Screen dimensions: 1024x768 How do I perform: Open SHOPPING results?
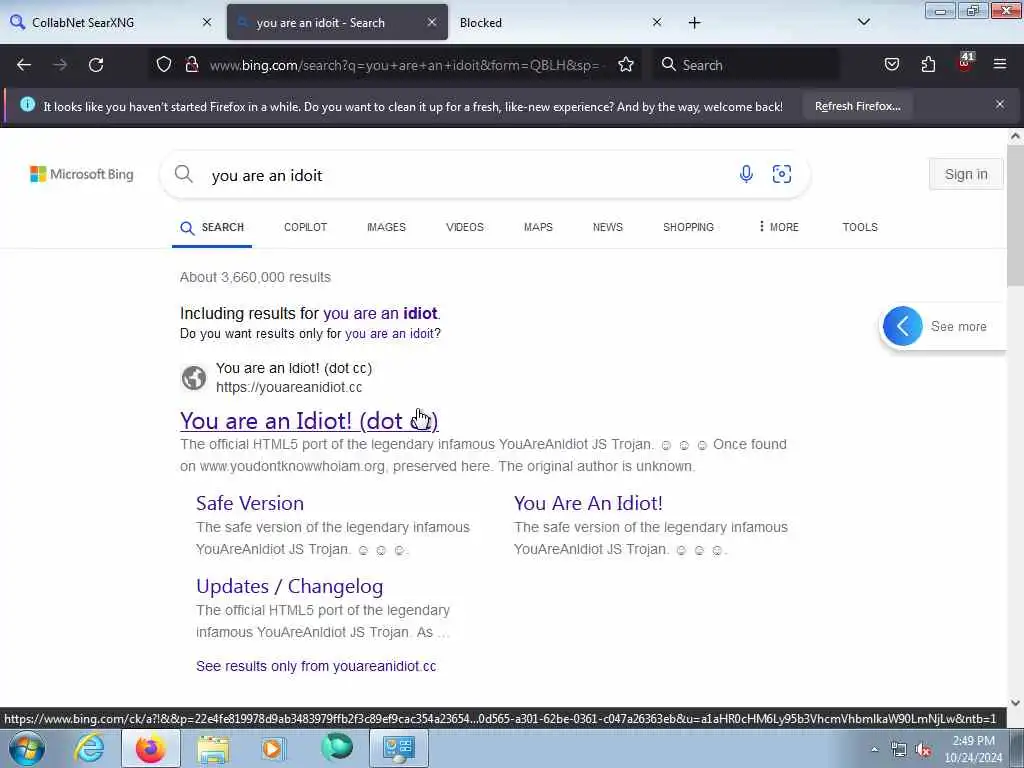tap(688, 227)
